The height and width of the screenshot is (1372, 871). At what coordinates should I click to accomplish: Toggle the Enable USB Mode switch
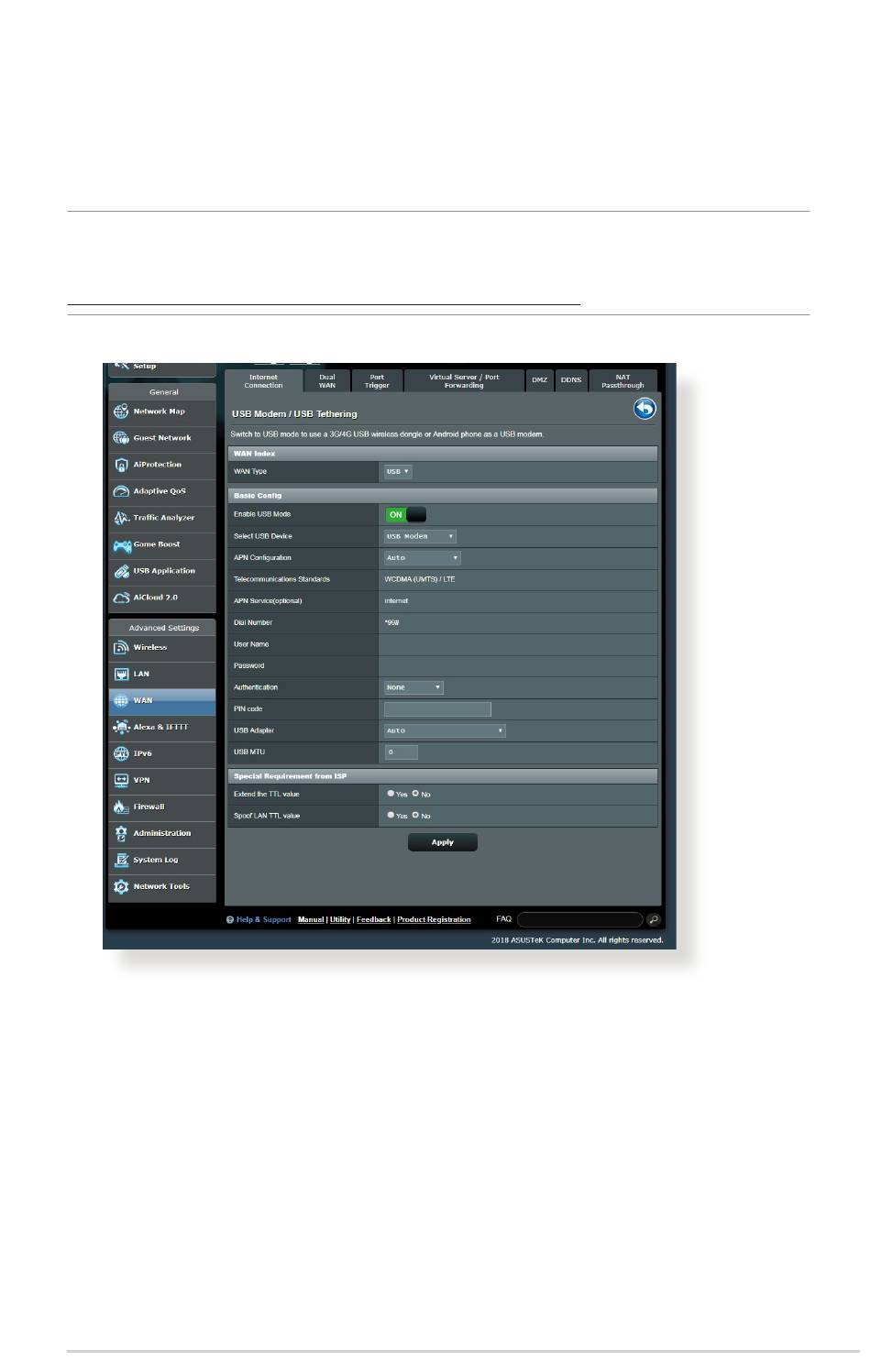pos(405,515)
